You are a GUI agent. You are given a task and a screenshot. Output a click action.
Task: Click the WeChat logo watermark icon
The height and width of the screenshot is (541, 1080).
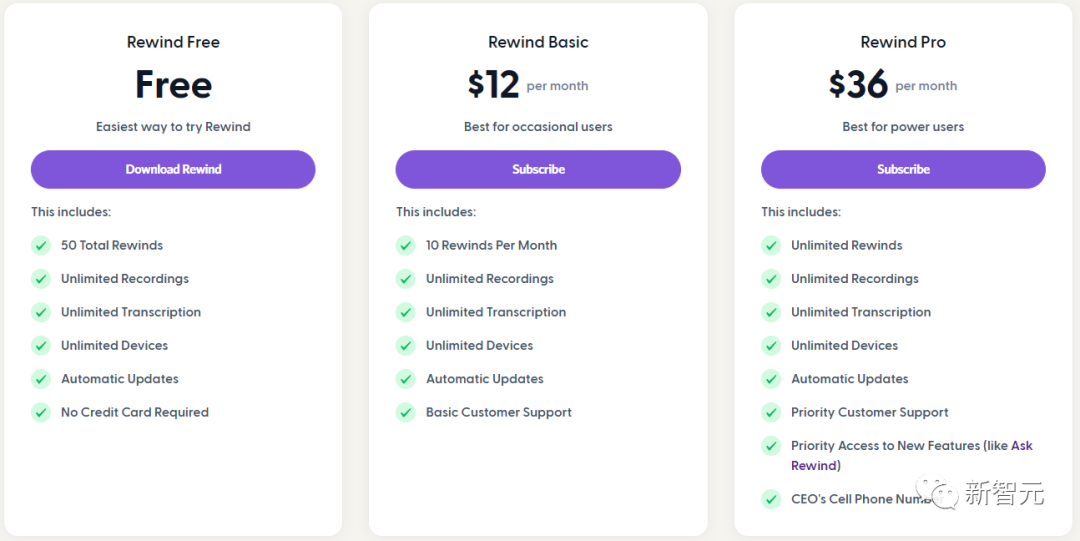[x=940, y=492]
